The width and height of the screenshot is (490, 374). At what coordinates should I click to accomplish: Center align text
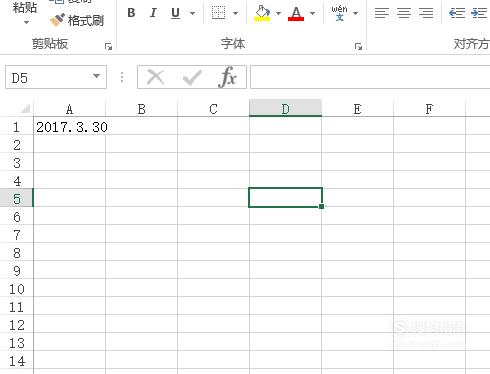point(404,13)
